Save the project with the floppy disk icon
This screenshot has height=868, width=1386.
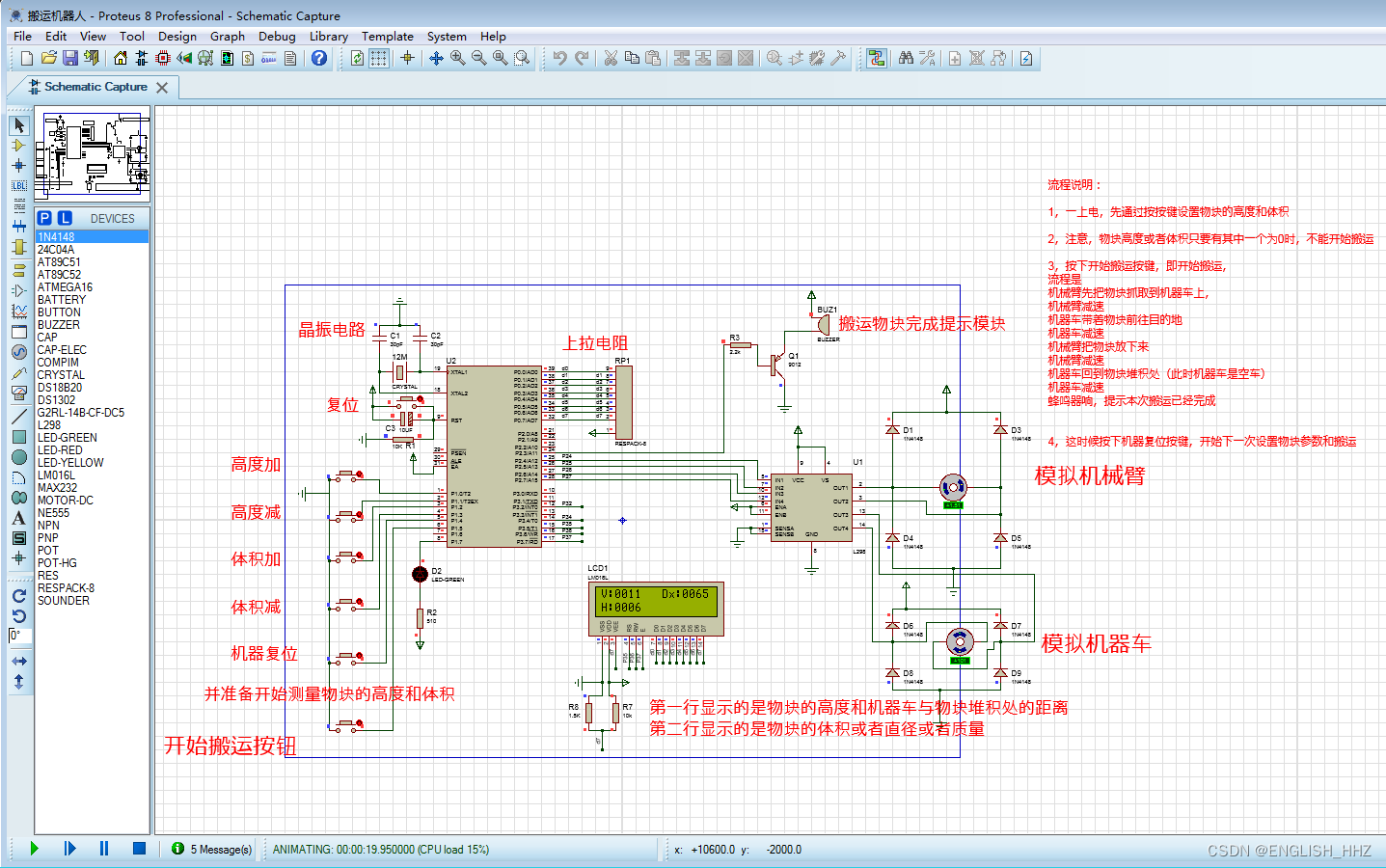(x=69, y=59)
